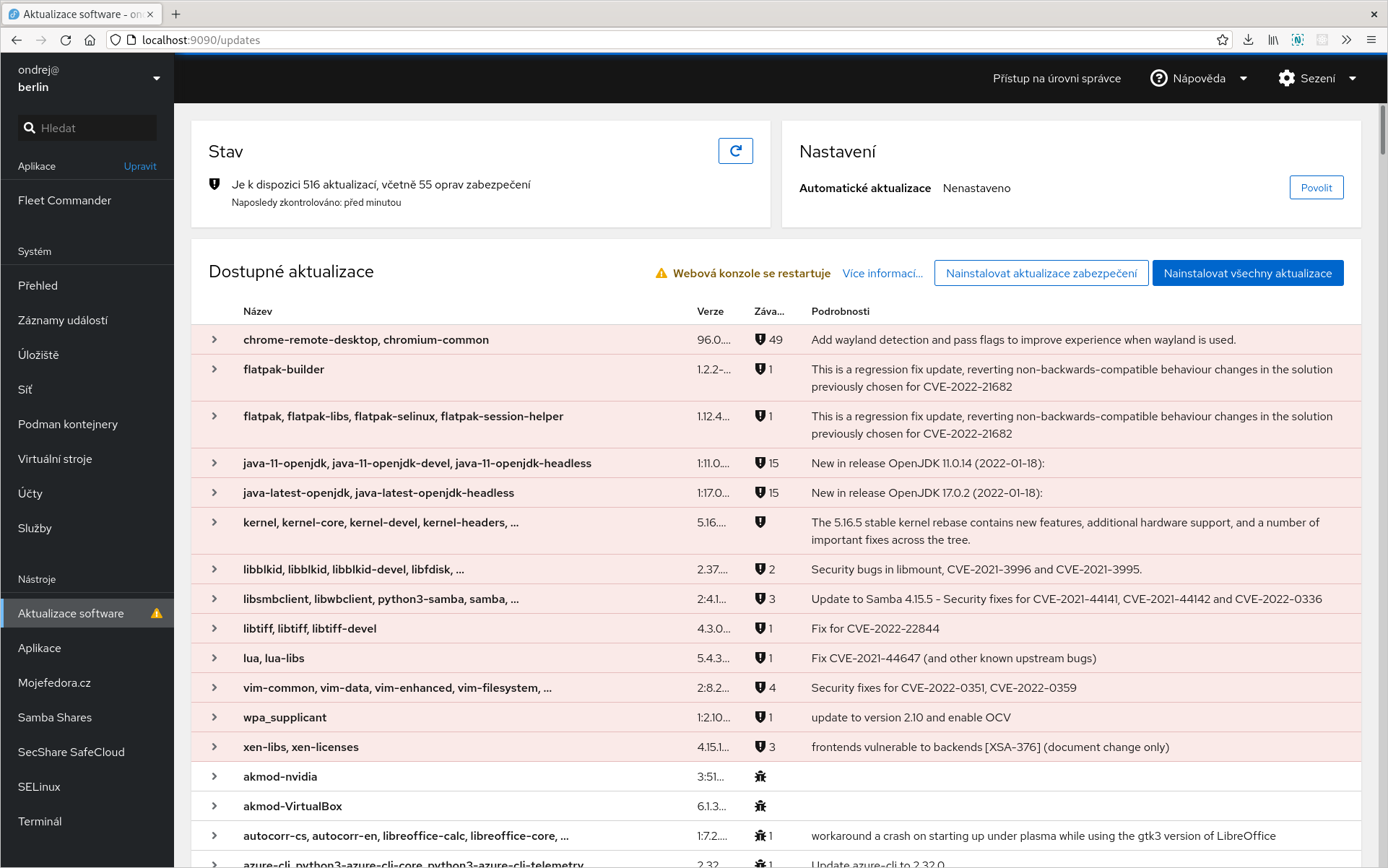Click the browser downloads icon
The height and width of the screenshot is (868, 1388).
point(1248,40)
